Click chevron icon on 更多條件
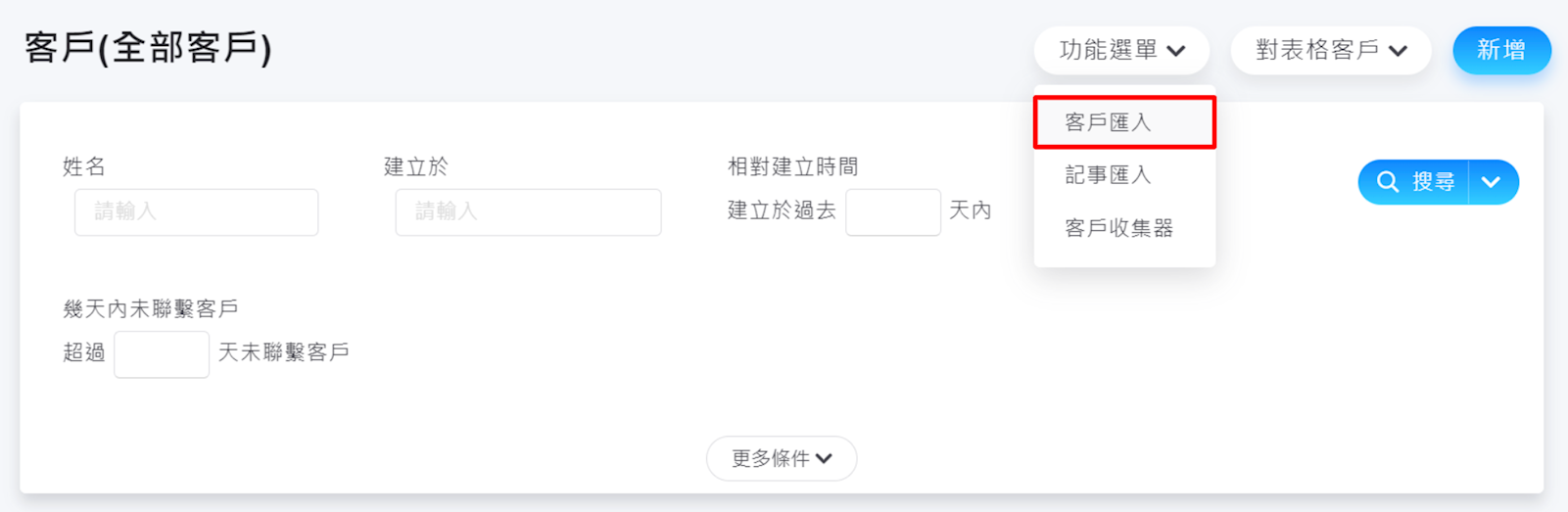Viewport: 1568px width, 512px height. point(824,459)
